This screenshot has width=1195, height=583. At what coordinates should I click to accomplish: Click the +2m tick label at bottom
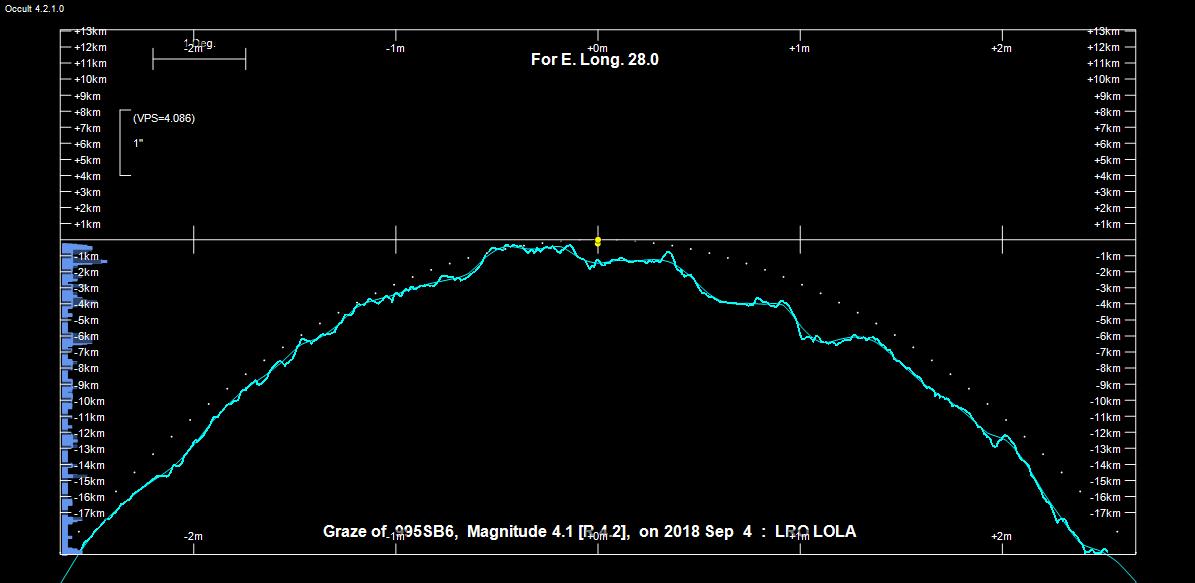click(1001, 536)
